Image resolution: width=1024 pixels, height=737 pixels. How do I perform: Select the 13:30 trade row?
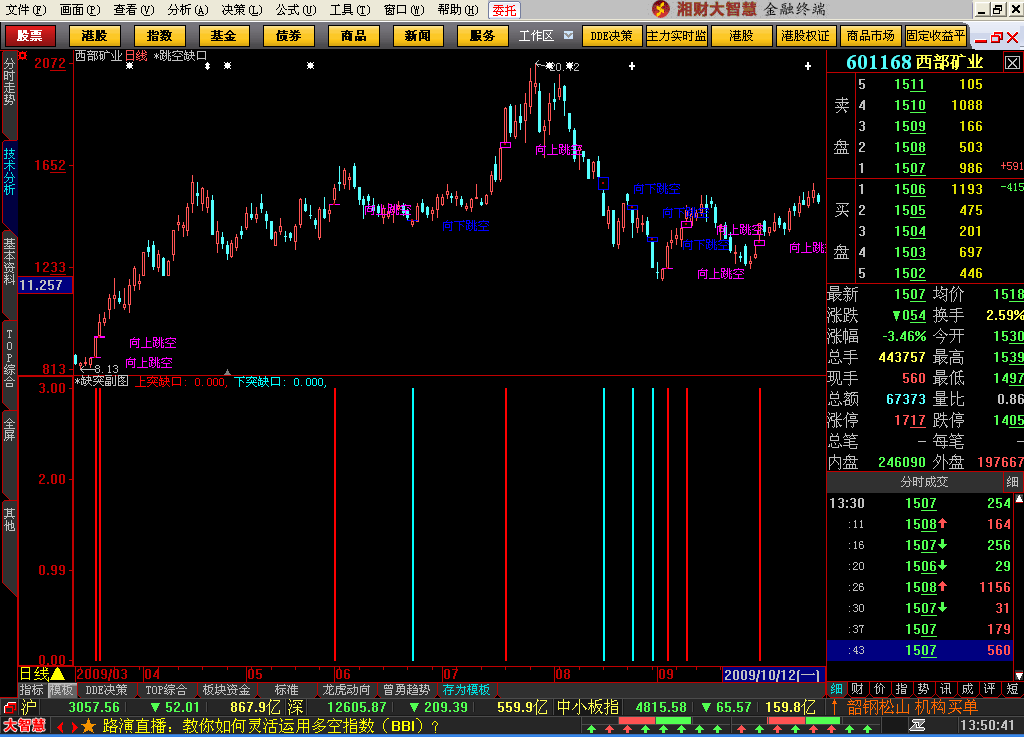[921, 503]
